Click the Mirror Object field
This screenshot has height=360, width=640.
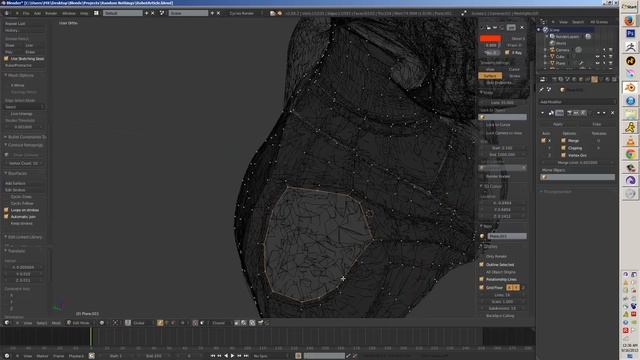pos(578,177)
